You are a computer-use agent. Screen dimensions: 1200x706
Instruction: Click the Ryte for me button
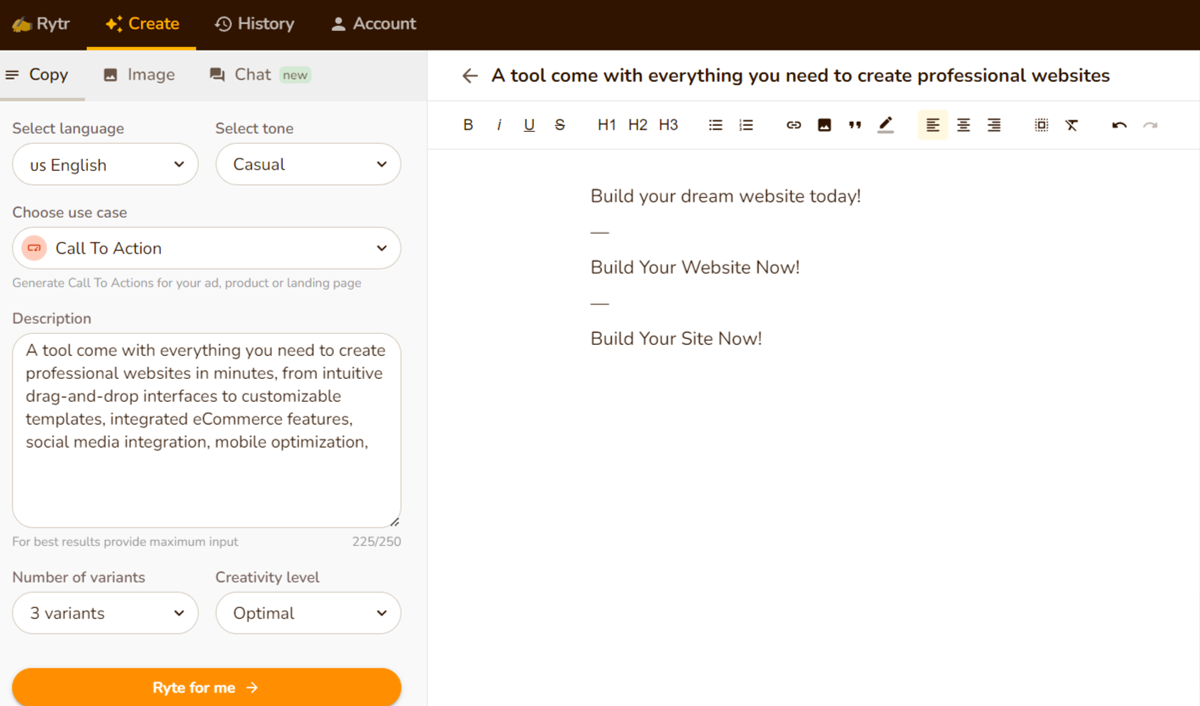click(x=206, y=687)
